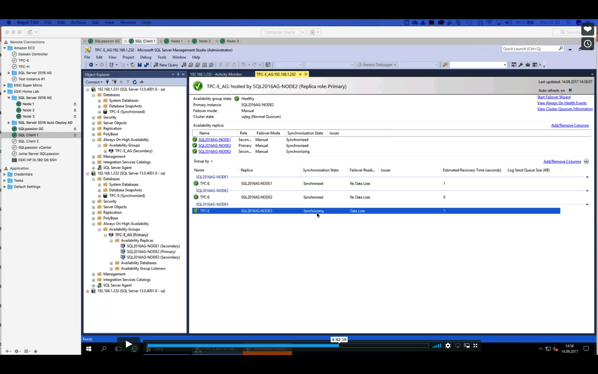Click the video volume bars icon
The width and height of the screenshot is (598, 374).
437,345
